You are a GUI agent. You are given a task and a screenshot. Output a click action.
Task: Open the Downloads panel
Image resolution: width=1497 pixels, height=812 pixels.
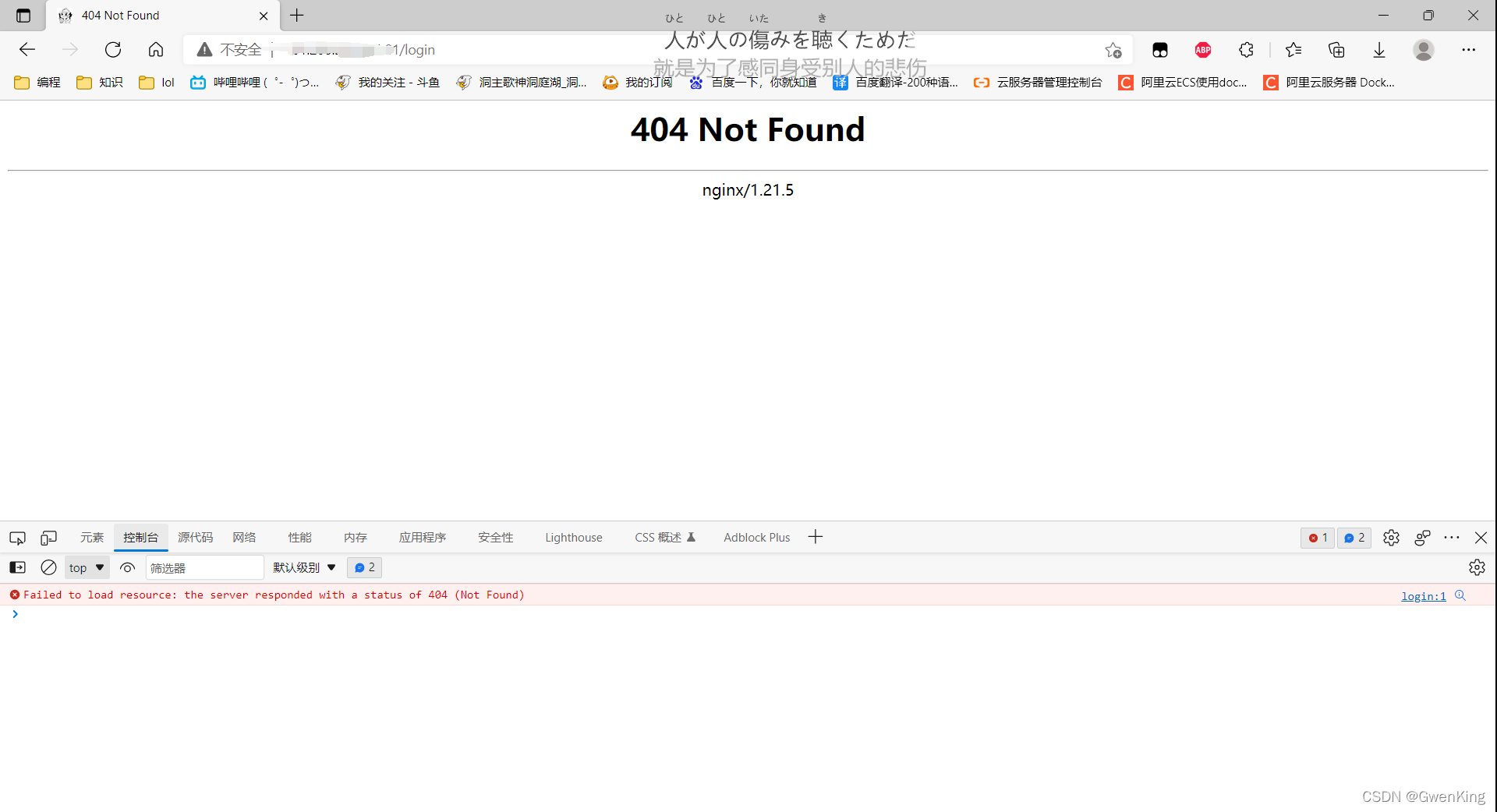pyautogui.click(x=1379, y=50)
